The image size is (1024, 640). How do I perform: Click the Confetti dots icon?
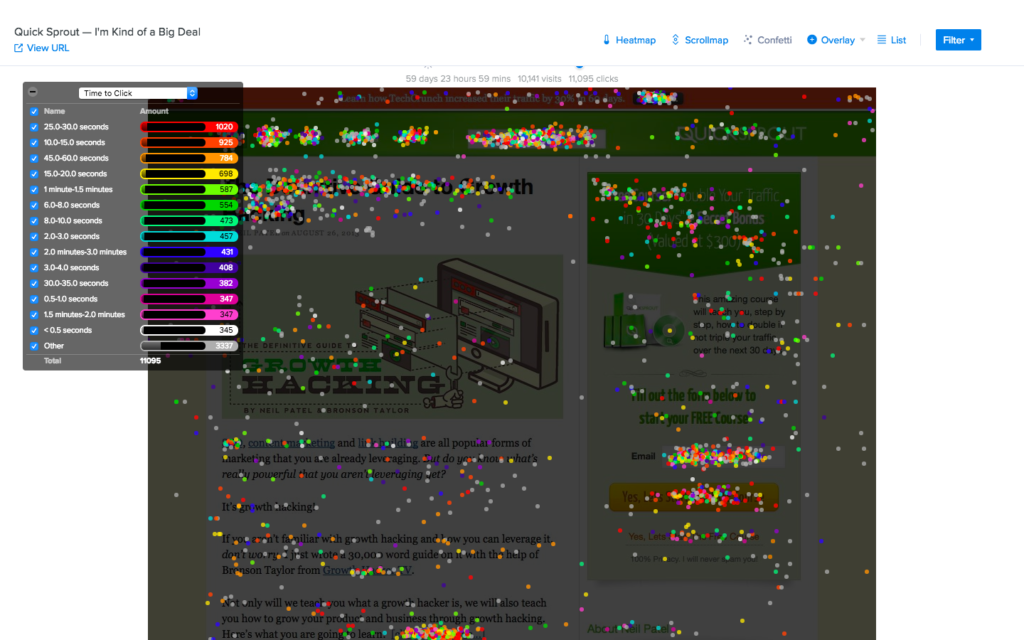coord(748,40)
